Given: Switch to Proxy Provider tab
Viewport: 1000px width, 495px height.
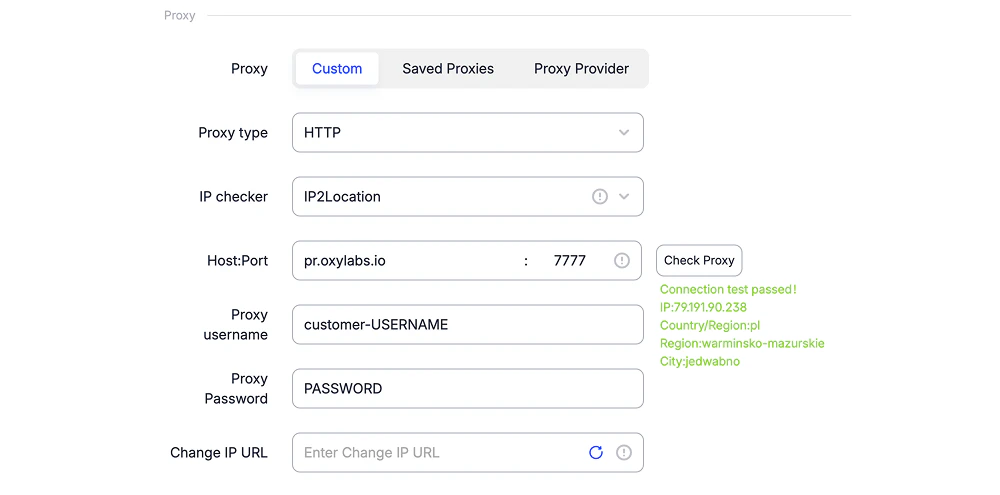Looking at the screenshot, I should [581, 69].
